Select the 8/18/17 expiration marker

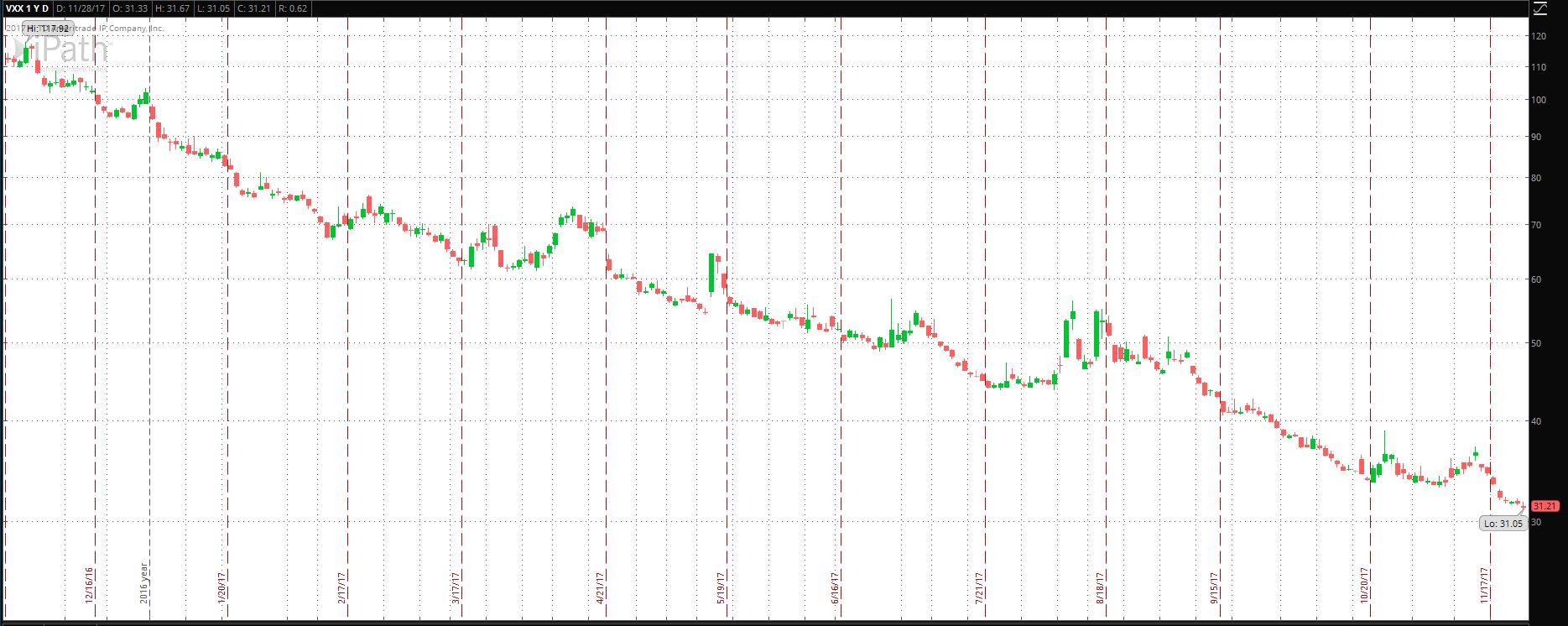point(1100,587)
